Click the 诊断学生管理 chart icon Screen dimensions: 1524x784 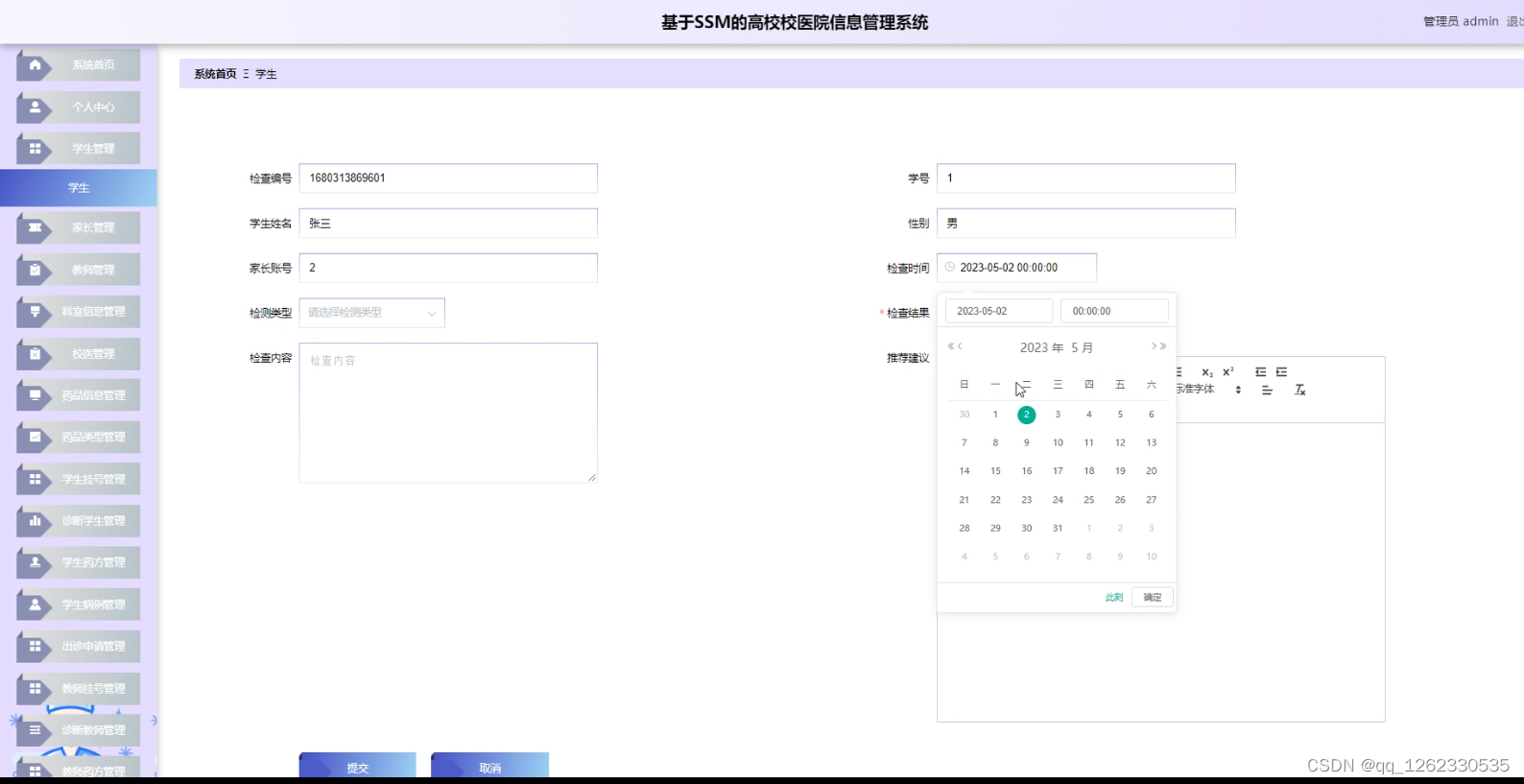coord(36,521)
